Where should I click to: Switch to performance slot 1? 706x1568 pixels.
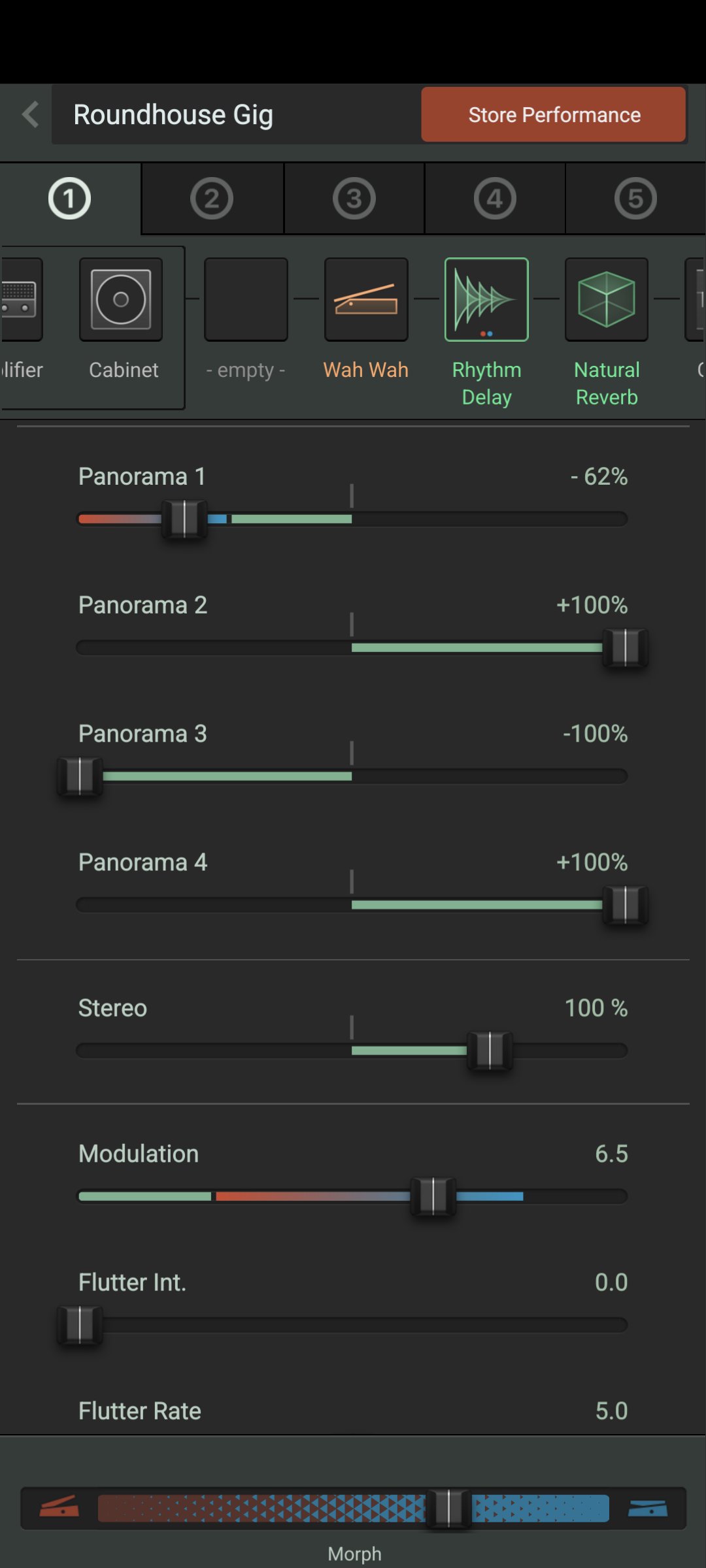coord(69,199)
